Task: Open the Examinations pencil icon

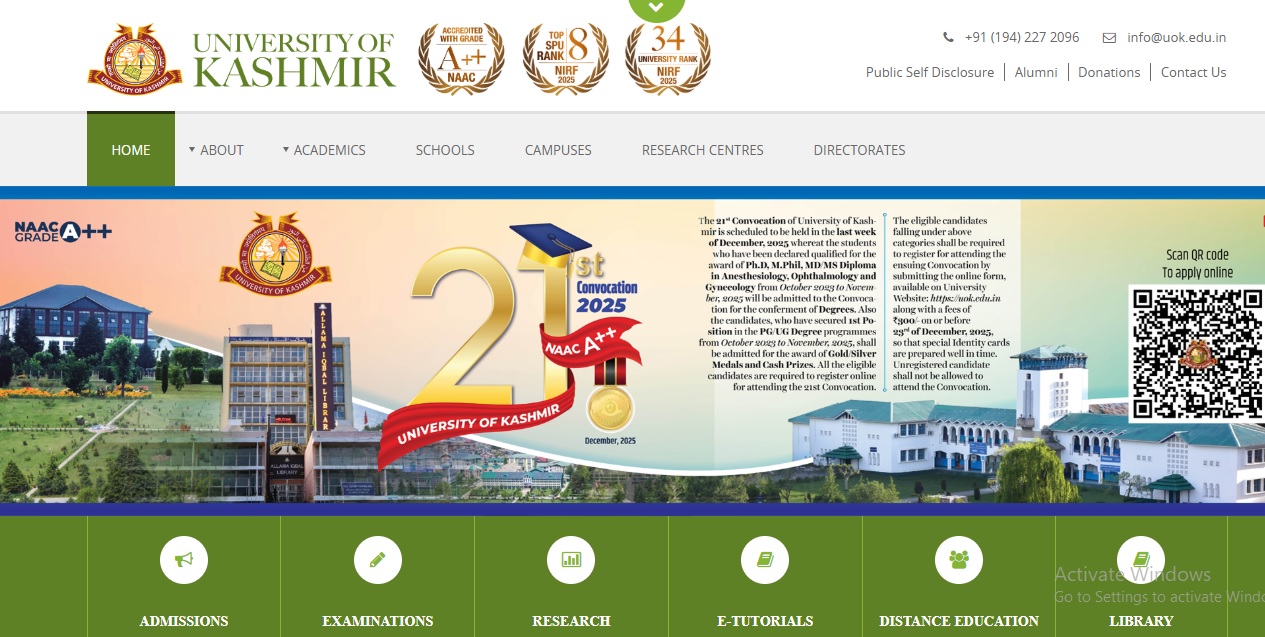Action: click(378, 561)
